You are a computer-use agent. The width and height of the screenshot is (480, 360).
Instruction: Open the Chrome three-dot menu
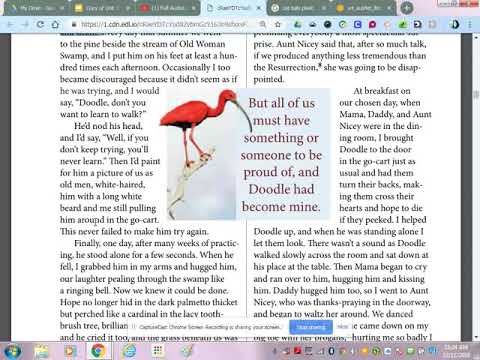tap(470, 24)
